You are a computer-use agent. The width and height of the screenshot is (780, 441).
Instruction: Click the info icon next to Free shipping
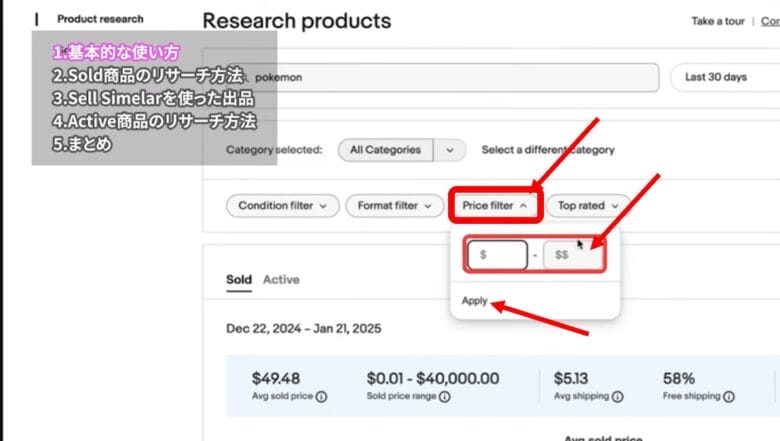(x=727, y=397)
